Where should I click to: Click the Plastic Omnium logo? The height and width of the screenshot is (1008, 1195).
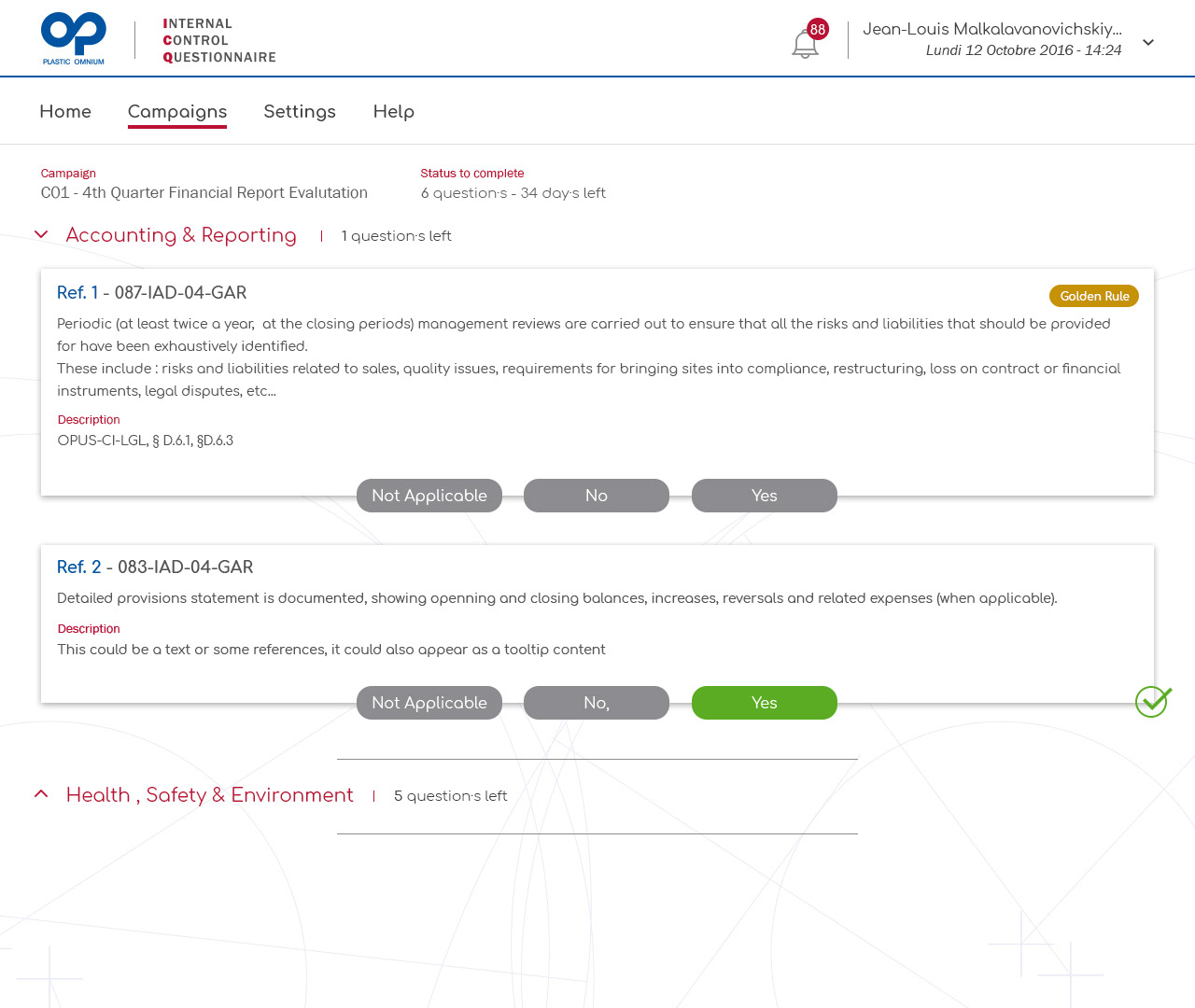tap(74, 39)
